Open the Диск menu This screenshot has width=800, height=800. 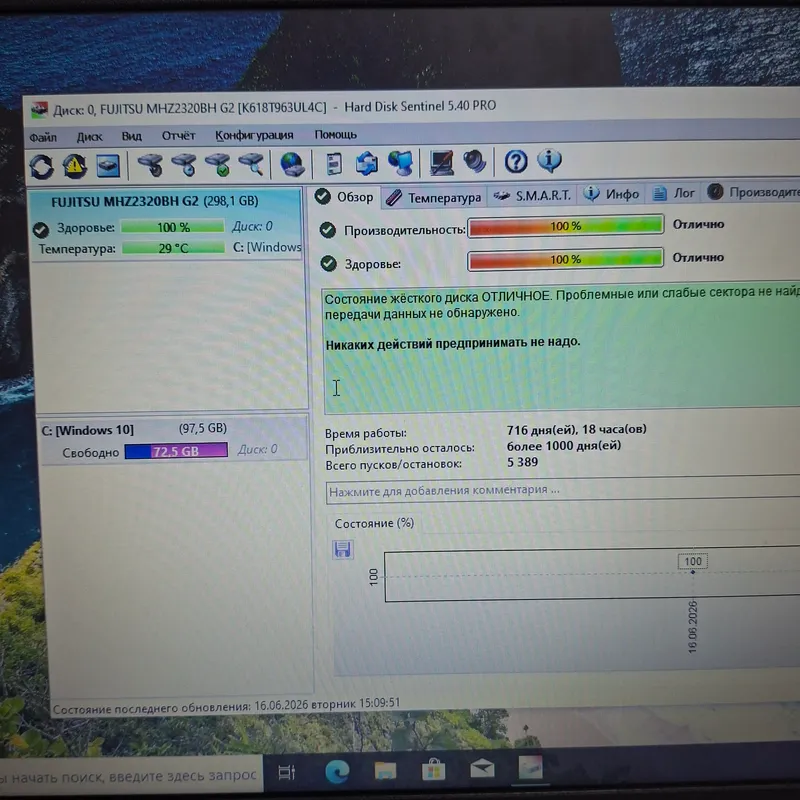pyautogui.click(x=89, y=137)
